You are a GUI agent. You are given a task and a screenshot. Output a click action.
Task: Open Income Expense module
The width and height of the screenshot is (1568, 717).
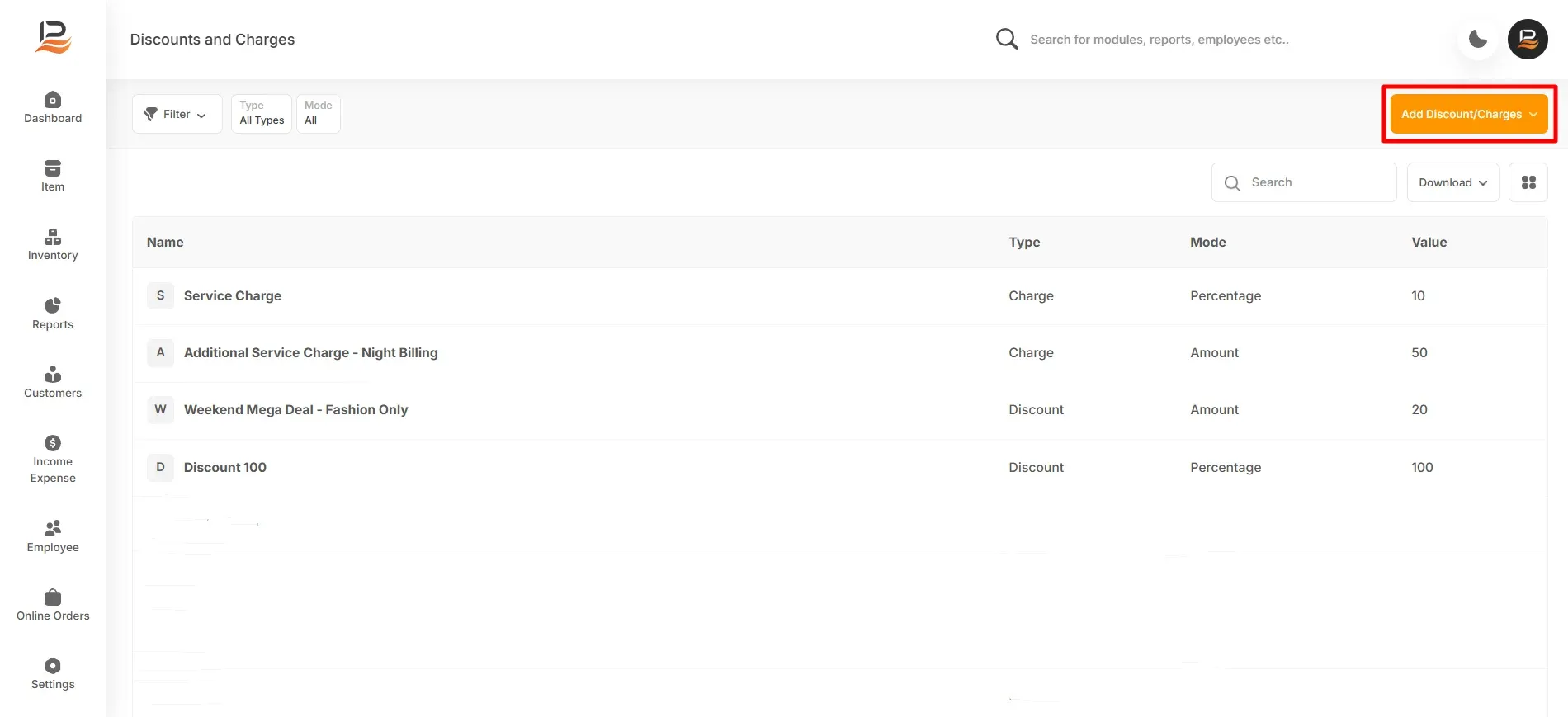coord(53,460)
